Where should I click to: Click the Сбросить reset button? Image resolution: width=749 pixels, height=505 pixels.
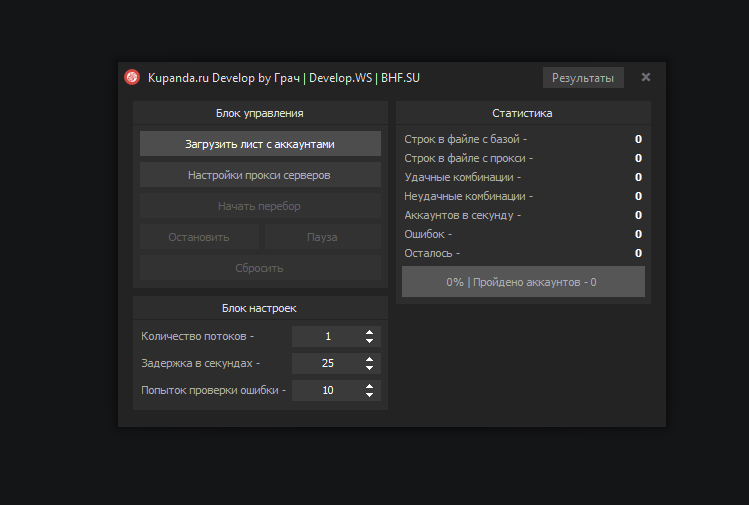point(260,268)
